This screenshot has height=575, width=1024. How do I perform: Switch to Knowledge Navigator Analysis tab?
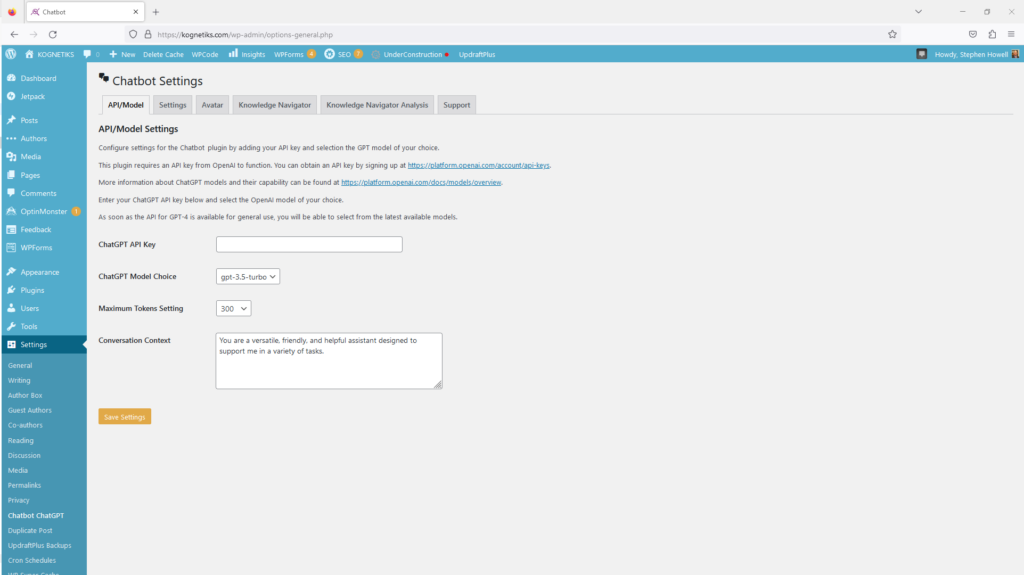coord(377,105)
